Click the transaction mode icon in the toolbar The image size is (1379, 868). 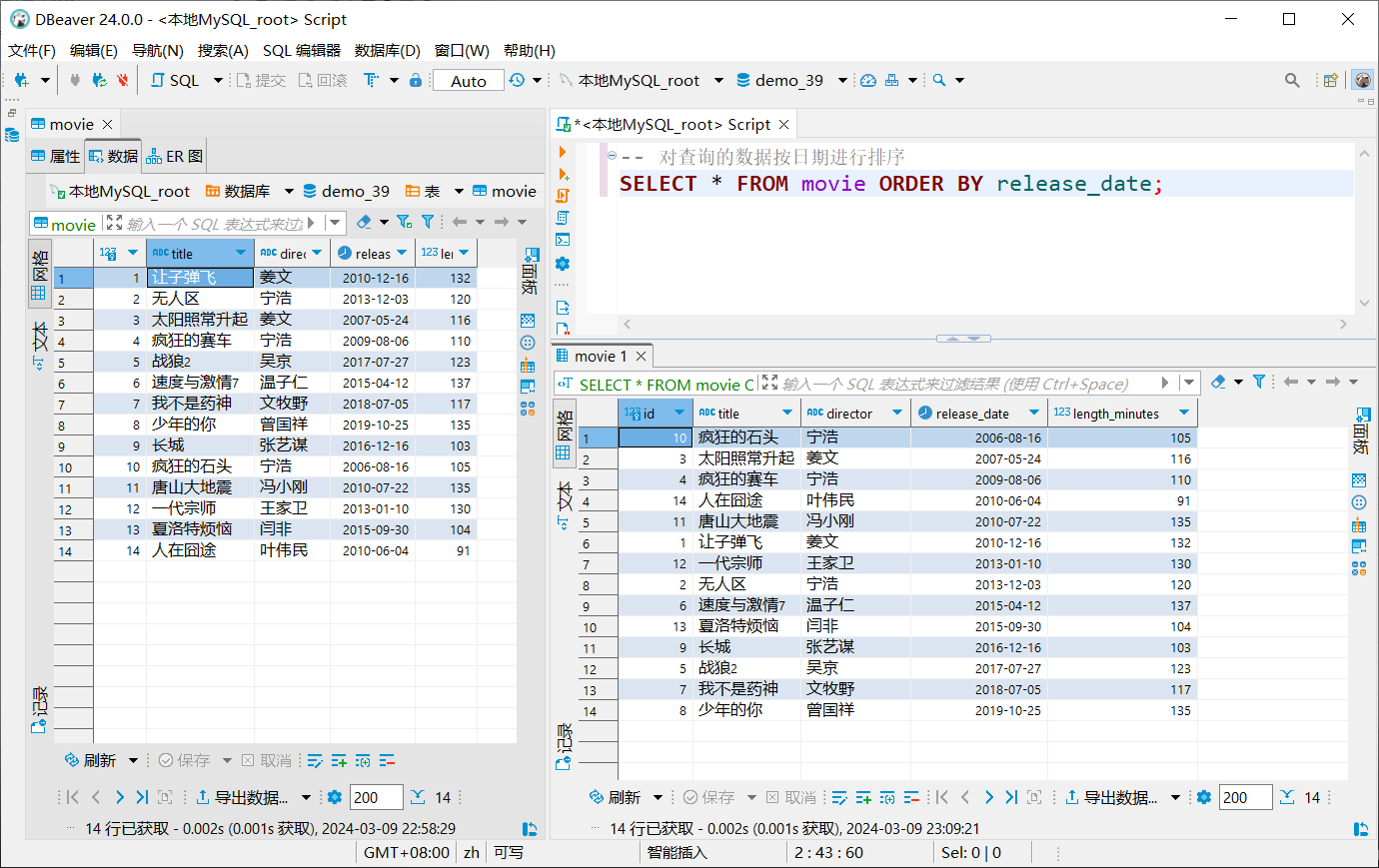click(x=372, y=80)
